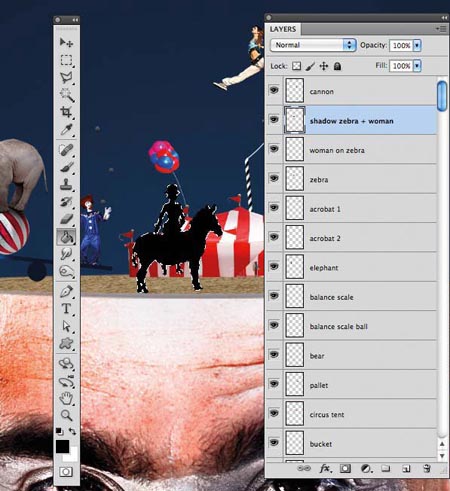
Task: Hide the acrobat 2 layer
Action: (x=274, y=237)
